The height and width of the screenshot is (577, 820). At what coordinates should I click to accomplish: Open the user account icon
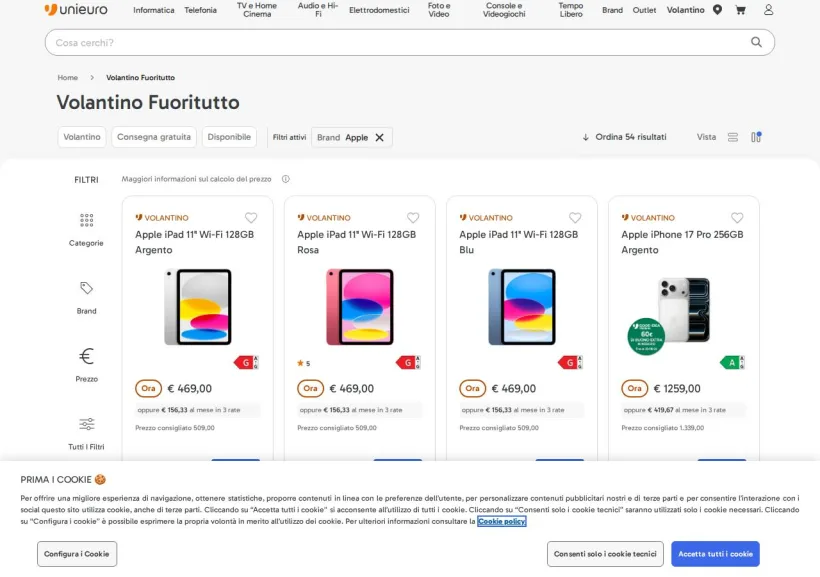coord(768,9)
